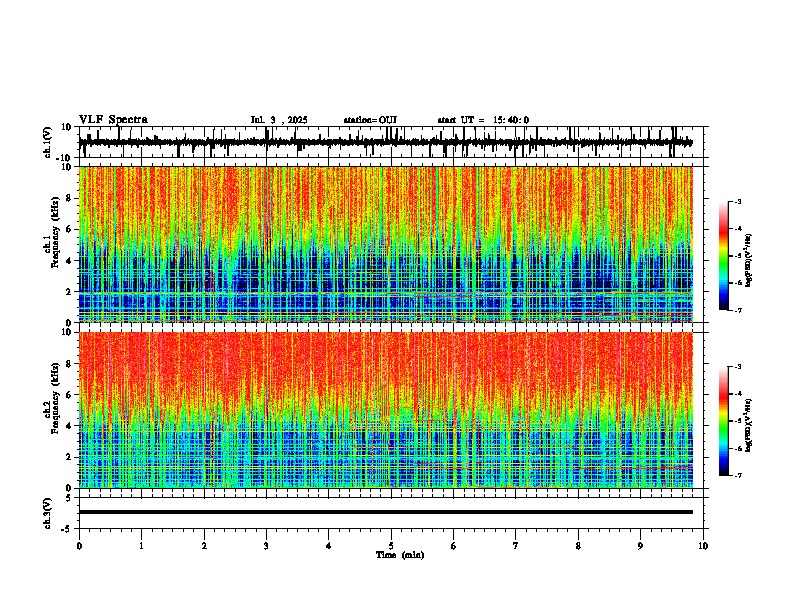The height and width of the screenshot is (612, 792).
Task: Click time axis tick label '8'
Action: coord(578,546)
